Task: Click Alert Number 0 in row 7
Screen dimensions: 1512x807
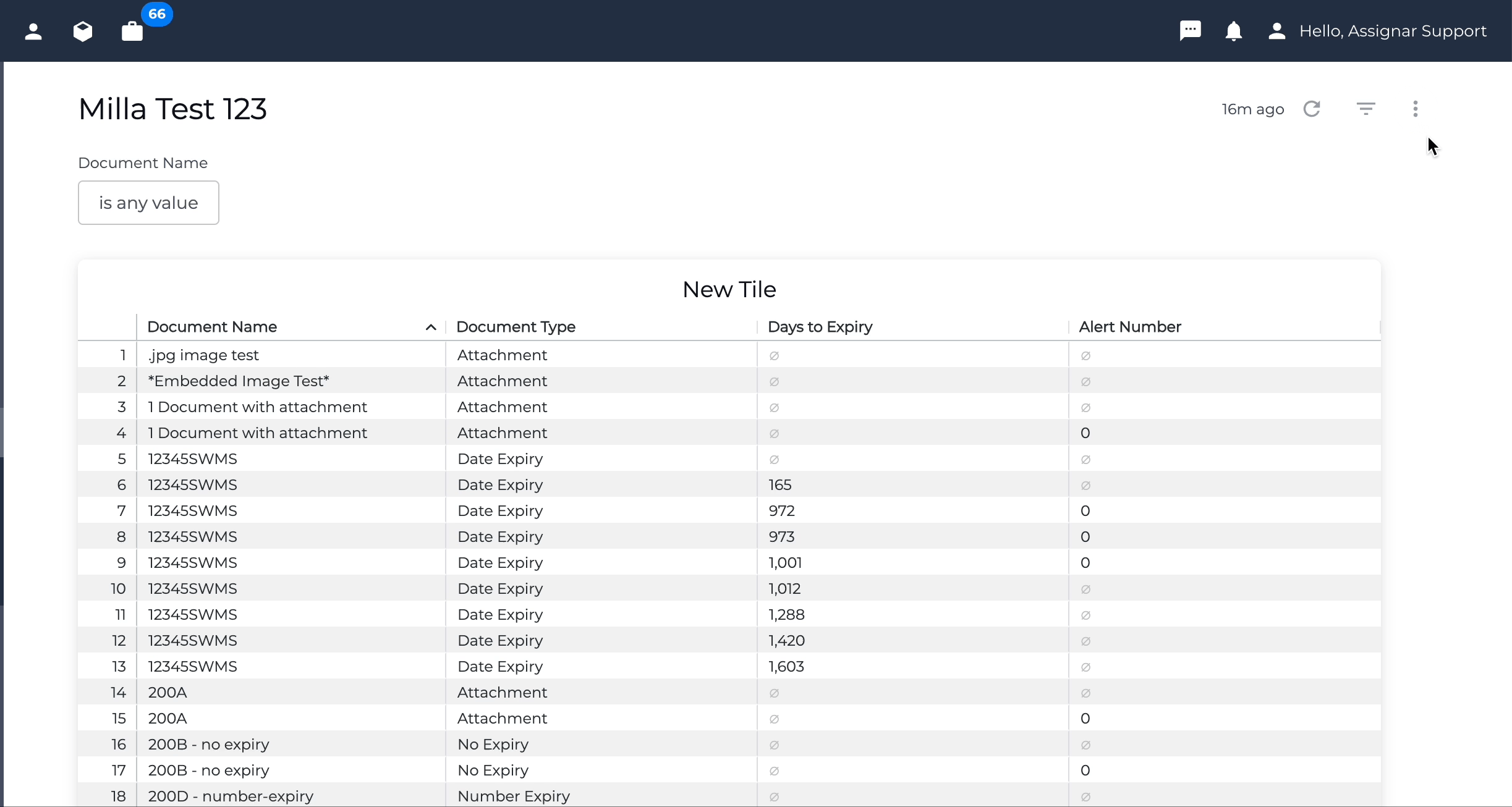Action: 1085,510
